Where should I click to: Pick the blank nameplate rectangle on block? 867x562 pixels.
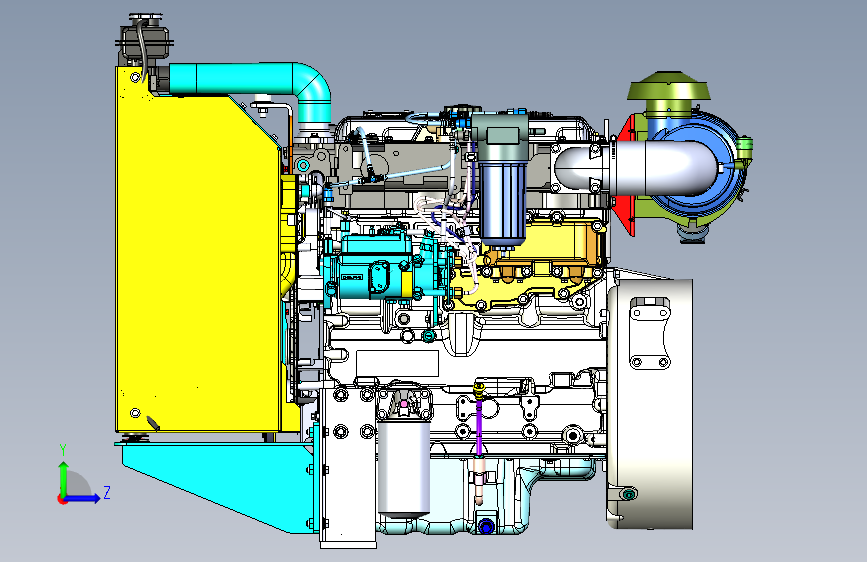click(397, 363)
